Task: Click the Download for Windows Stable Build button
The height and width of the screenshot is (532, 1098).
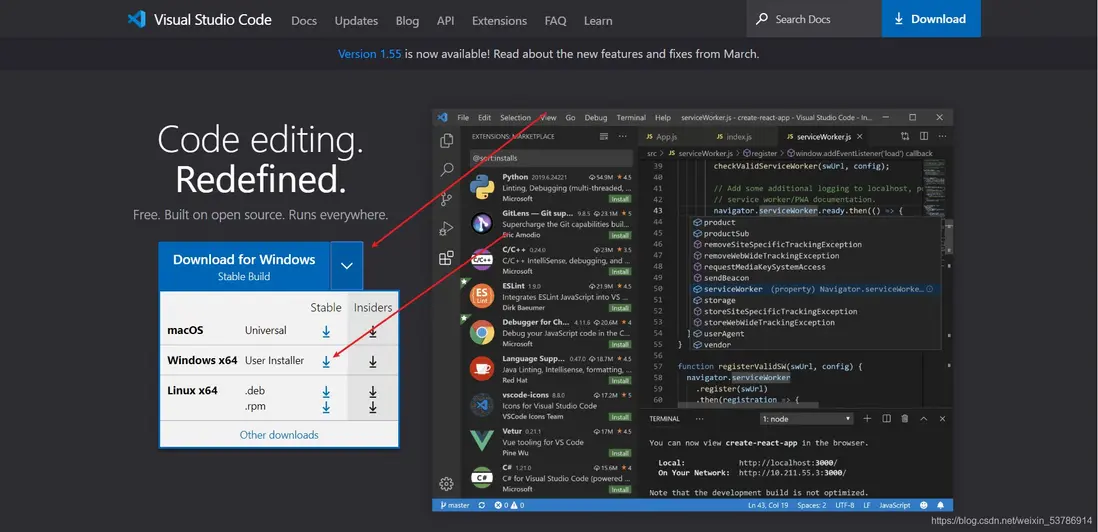Action: 244,266
